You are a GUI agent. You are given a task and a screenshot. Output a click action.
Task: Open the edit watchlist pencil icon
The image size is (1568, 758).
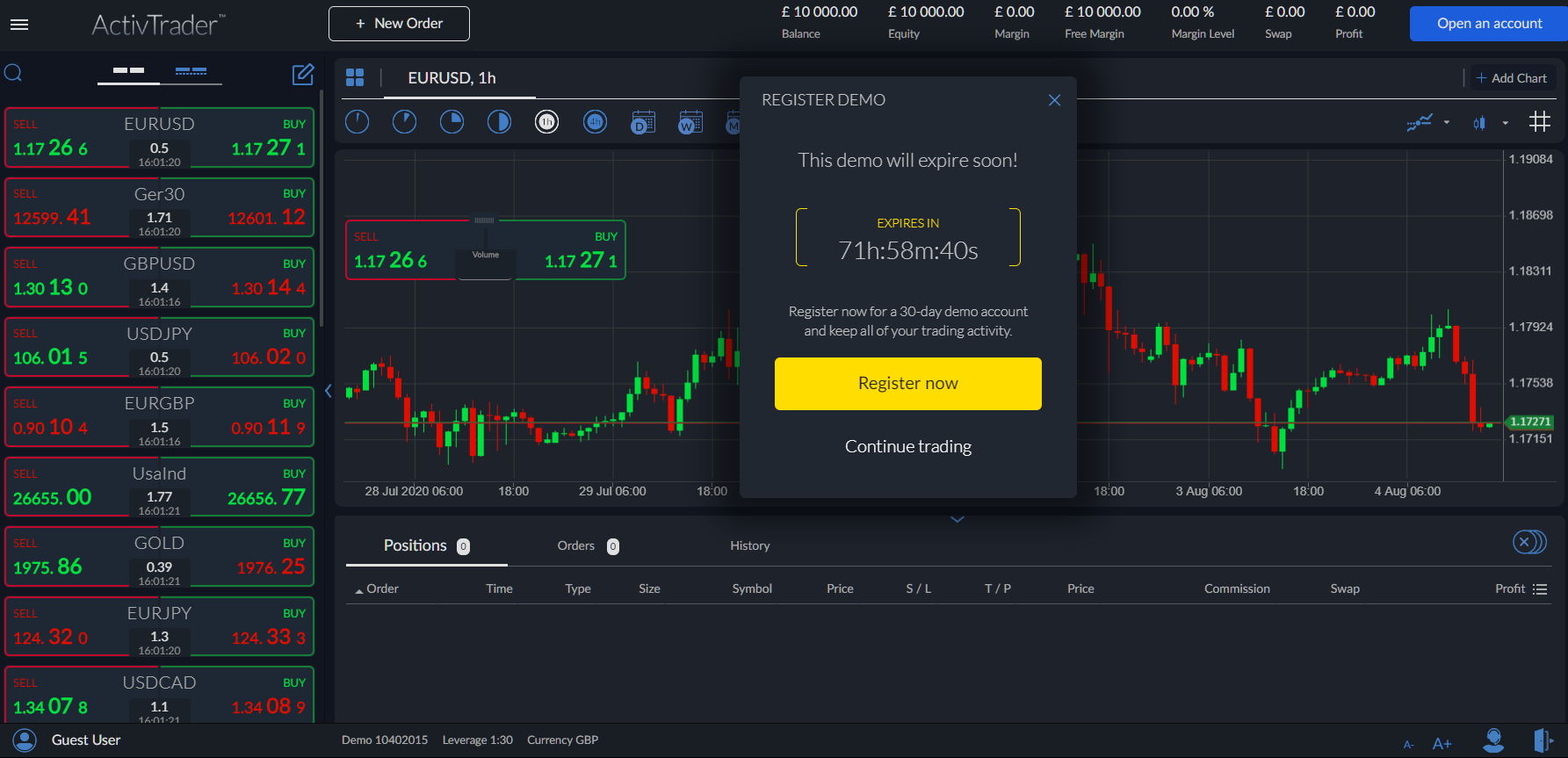point(303,75)
